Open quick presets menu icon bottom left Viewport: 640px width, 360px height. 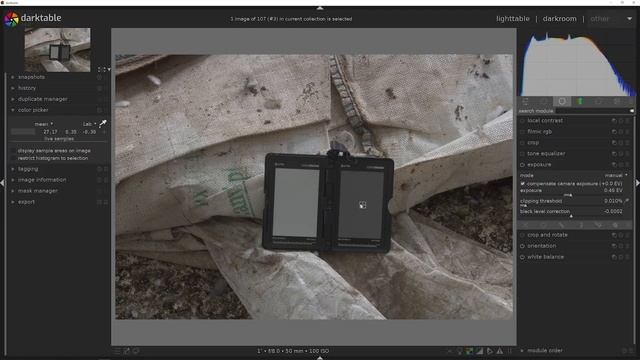click(x=117, y=351)
